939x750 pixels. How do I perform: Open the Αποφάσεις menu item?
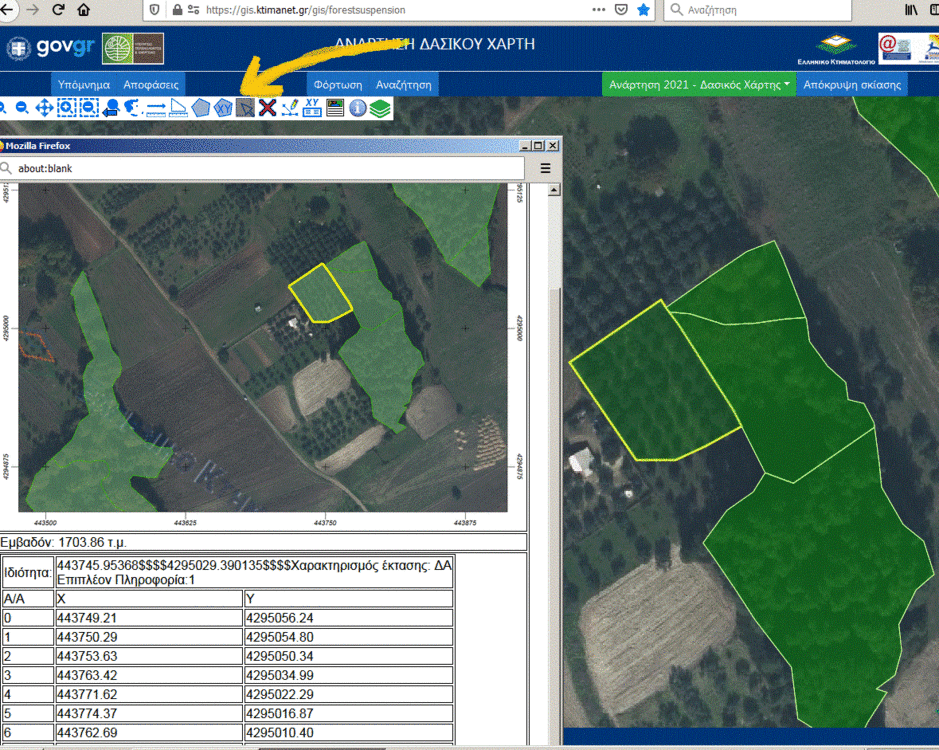point(151,85)
